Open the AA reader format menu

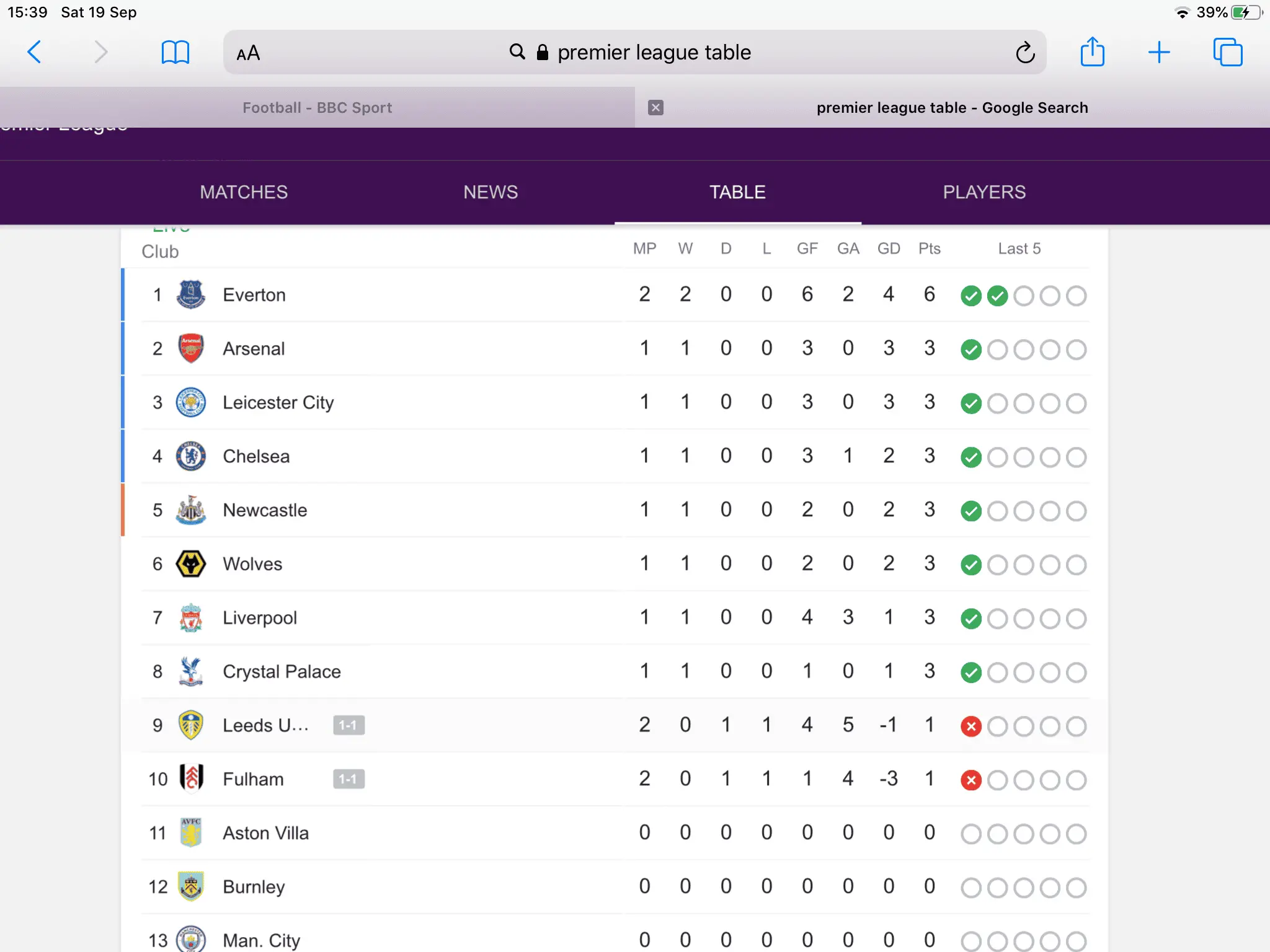point(248,53)
